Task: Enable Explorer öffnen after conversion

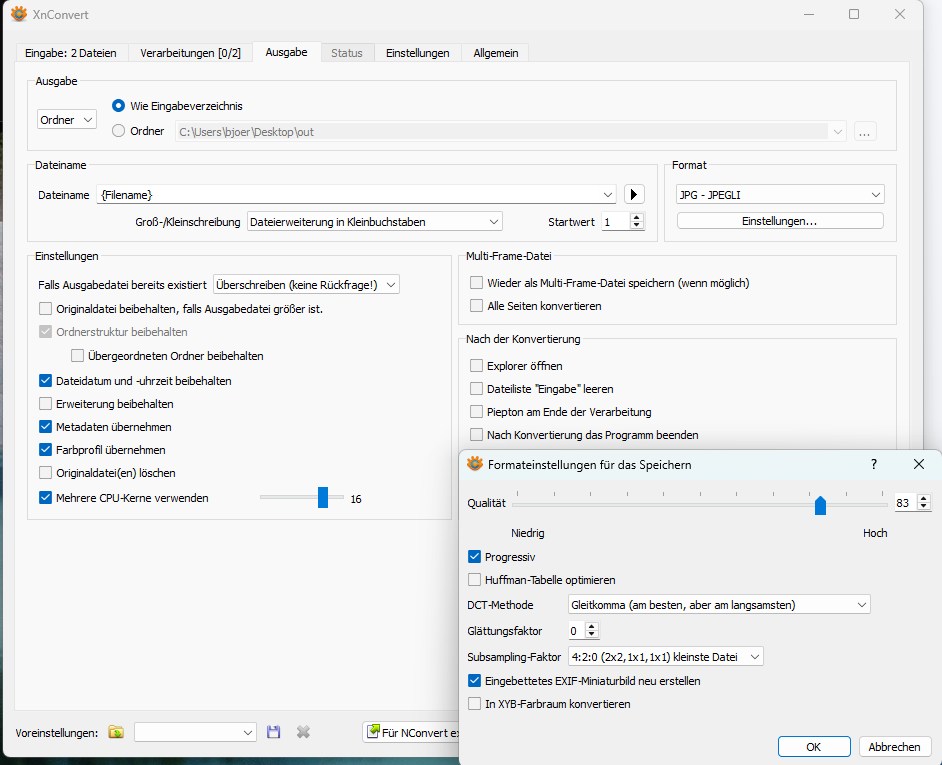Action: (x=476, y=365)
